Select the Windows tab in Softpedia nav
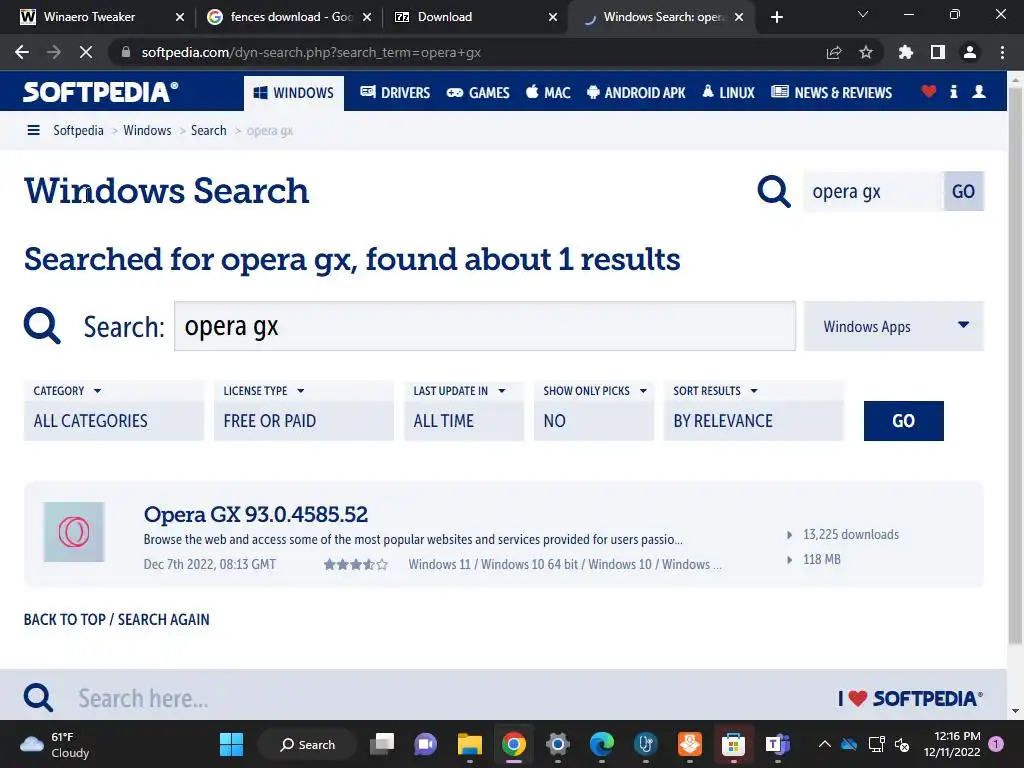The height and width of the screenshot is (768, 1024). pos(294,93)
